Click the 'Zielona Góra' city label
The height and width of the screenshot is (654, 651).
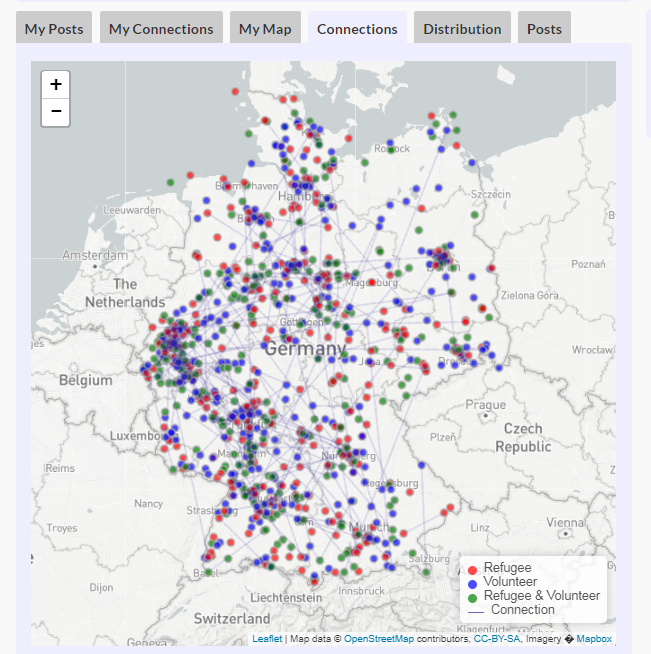pyautogui.click(x=530, y=296)
